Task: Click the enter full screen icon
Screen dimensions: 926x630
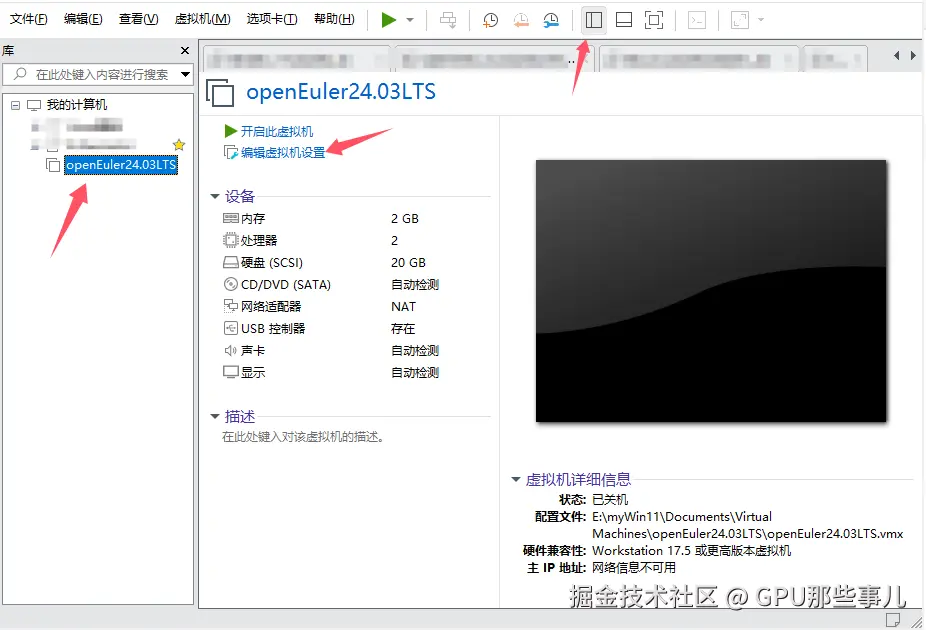Action: coord(652,20)
